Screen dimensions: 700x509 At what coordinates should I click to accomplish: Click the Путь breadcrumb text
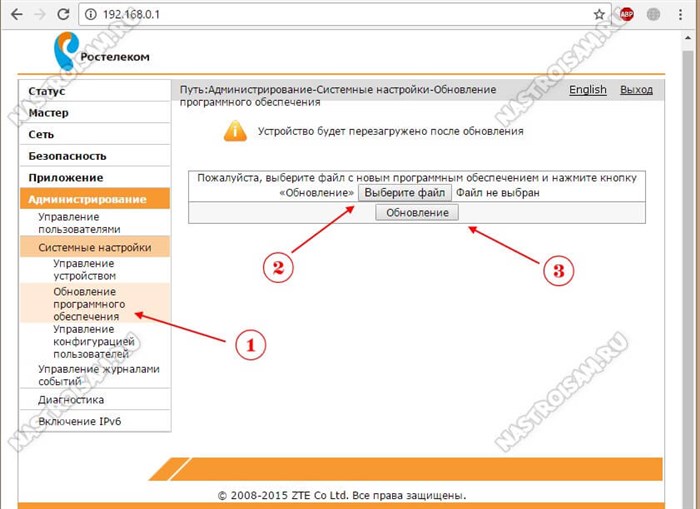click(x=338, y=96)
